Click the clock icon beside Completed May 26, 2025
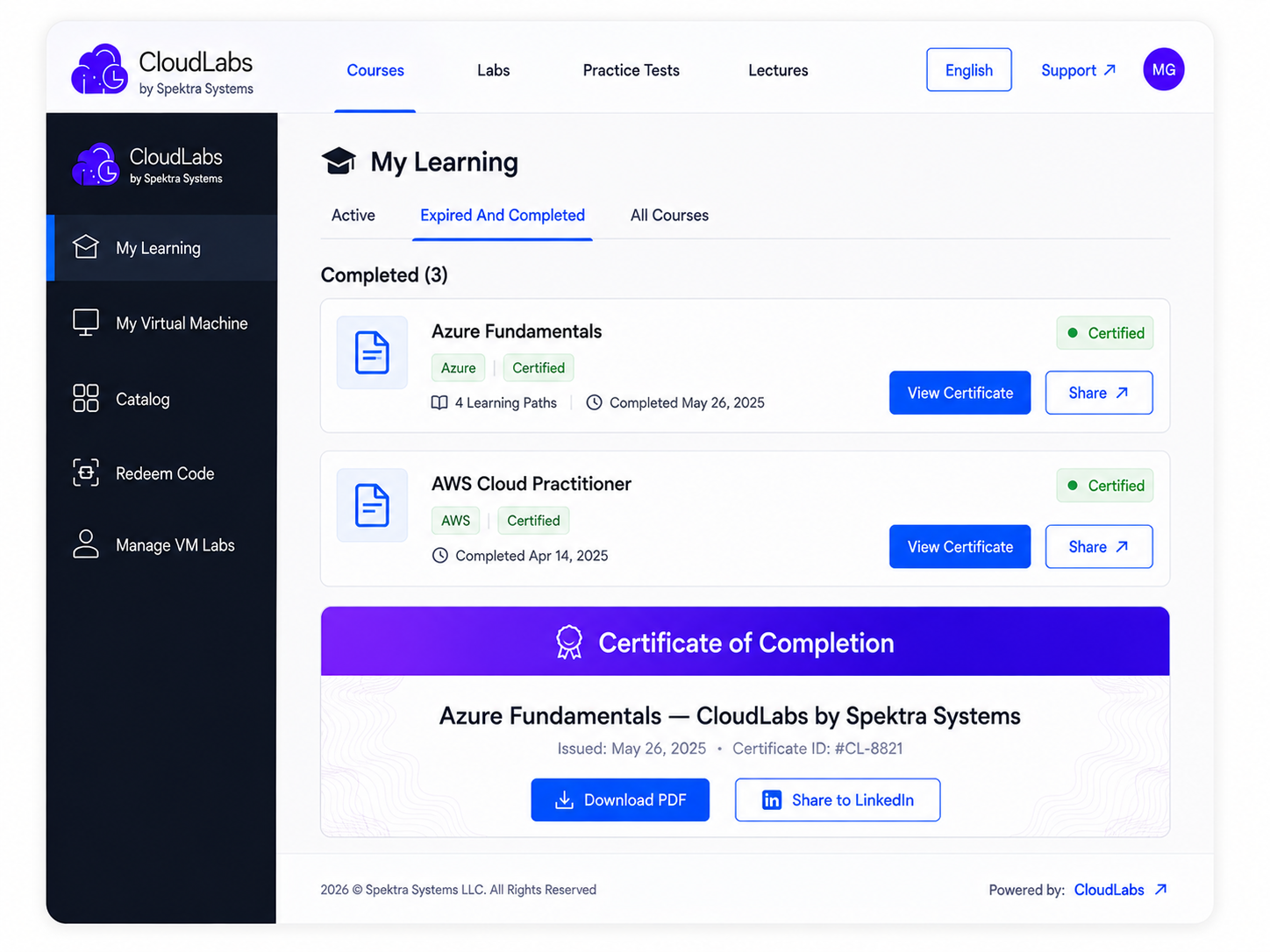The image size is (1270, 952). (x=594, y=402)
